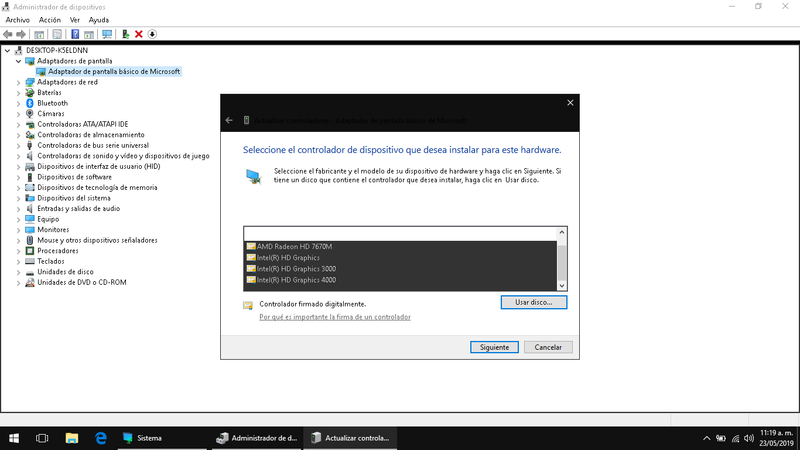This screenshot has height=450, width=800.
Task: Click the Forward arrow in Device Manager toolbar
Action: (x=21, y=34)
